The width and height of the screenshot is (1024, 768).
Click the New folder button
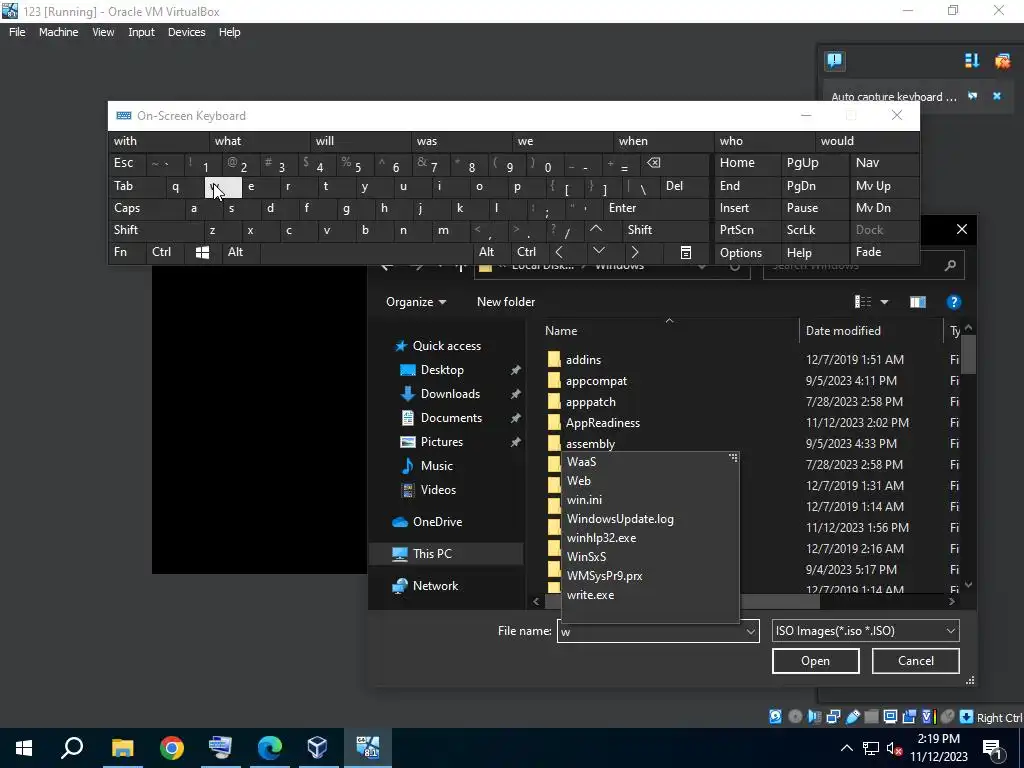505,302
